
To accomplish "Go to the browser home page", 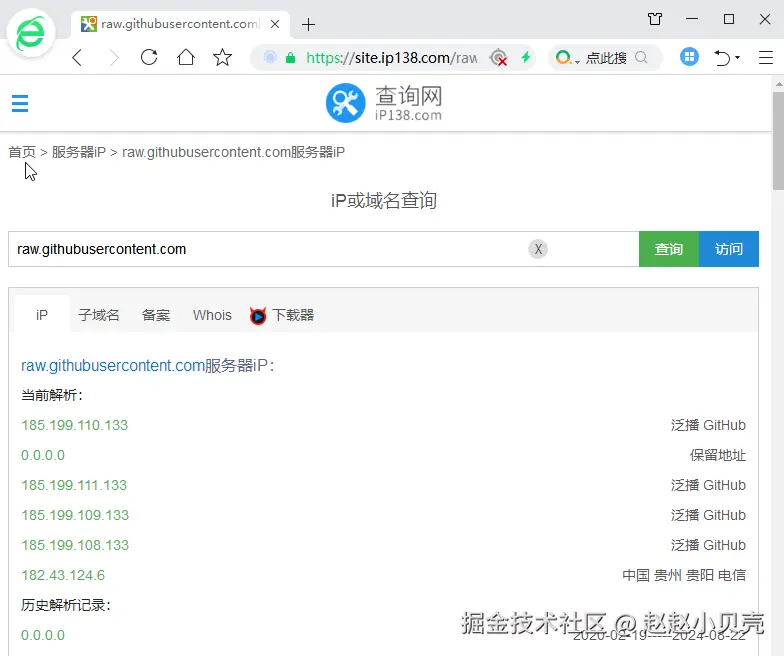I will coord(186,57).
